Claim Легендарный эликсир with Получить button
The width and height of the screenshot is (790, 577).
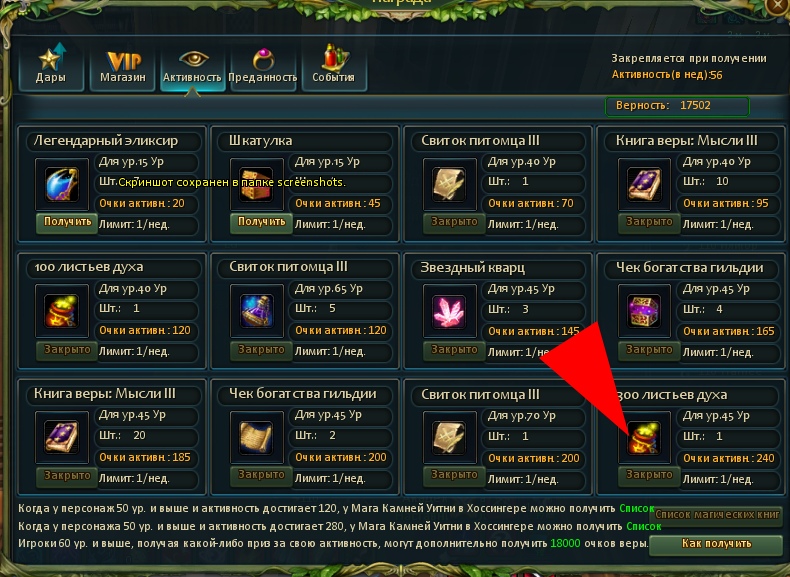pos(67,222)
